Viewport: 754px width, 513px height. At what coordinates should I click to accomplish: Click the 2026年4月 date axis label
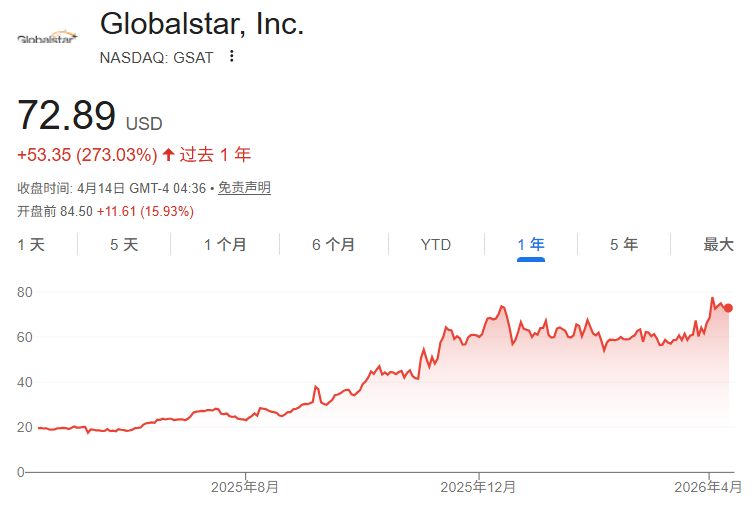pos(709,487)
